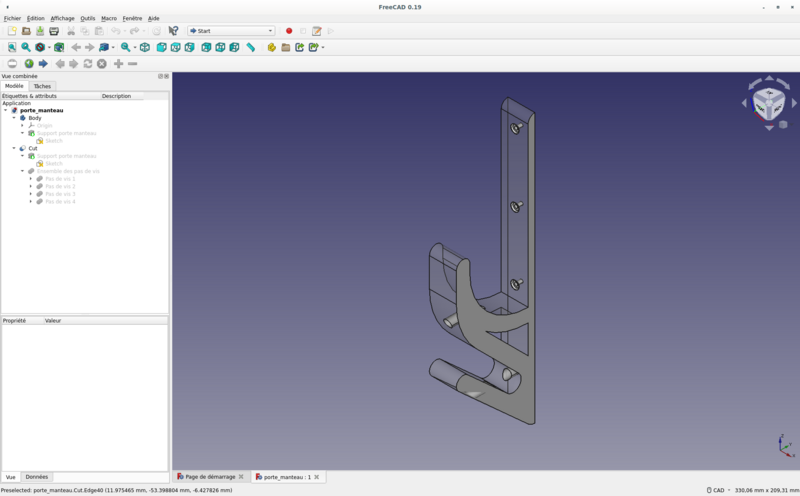The width and height of the screenshot is (800, 496).
Task: Expand the Pas de vis 3 node
Action: tap(31, 194)
